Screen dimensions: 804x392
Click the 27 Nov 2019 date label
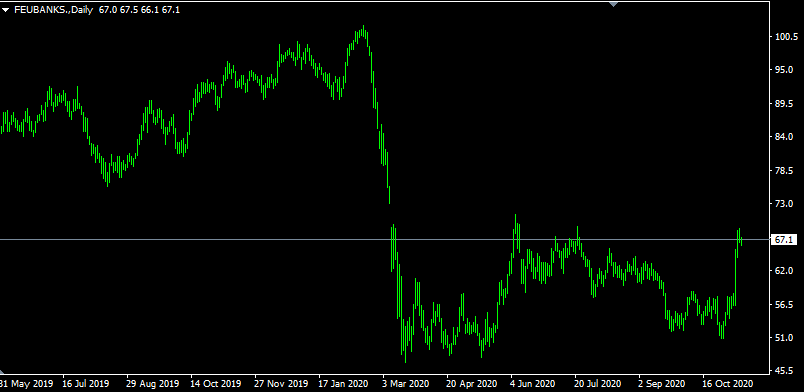point(281,383)
